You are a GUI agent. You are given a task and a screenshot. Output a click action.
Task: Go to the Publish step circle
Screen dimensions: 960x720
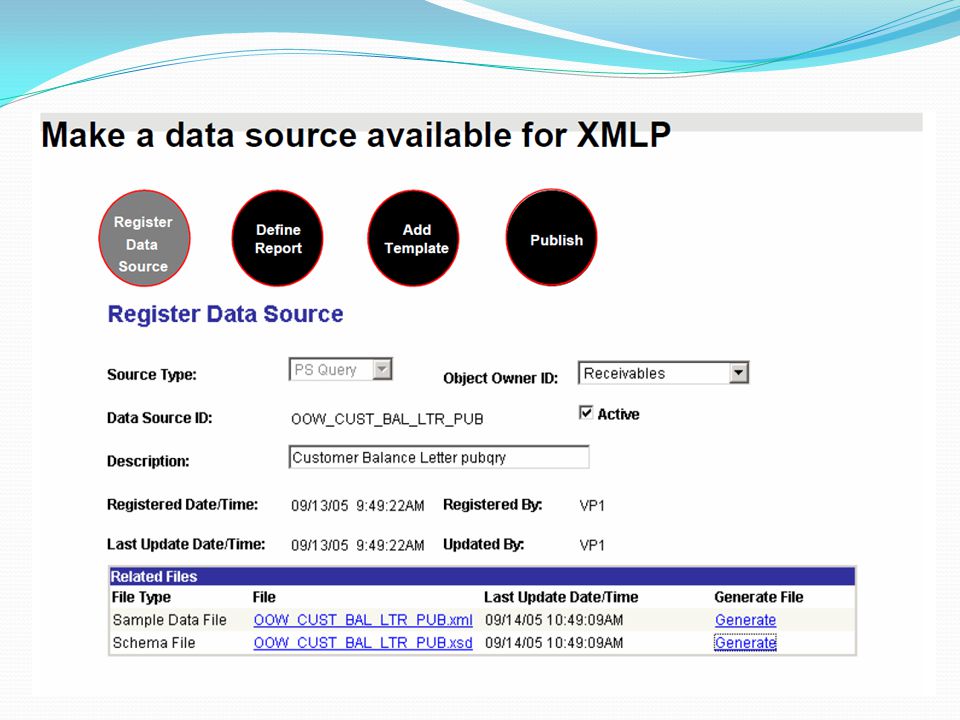pos(552,238)
